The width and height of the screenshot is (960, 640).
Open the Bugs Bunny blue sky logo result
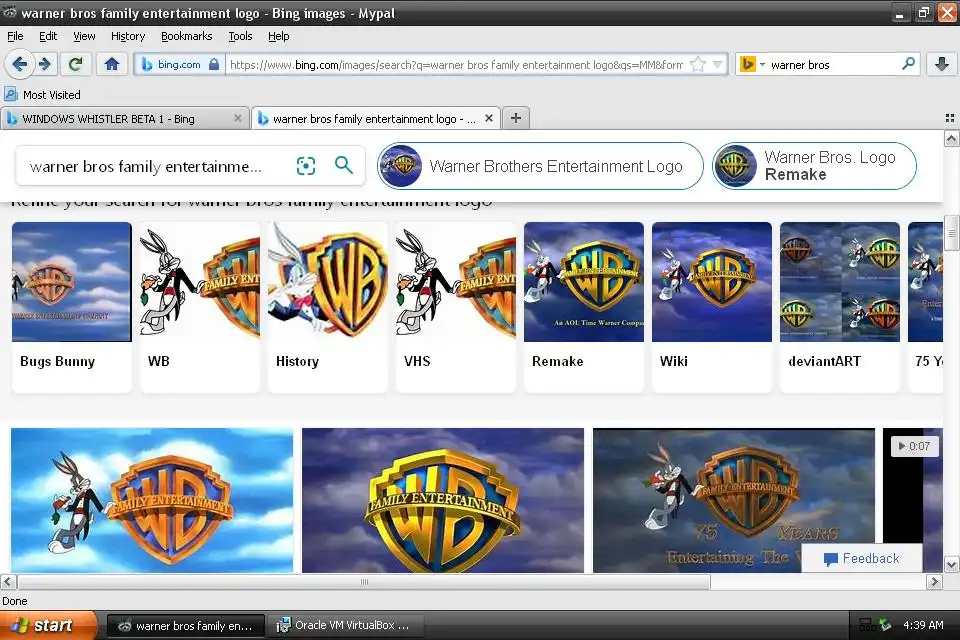click(152, 500)
